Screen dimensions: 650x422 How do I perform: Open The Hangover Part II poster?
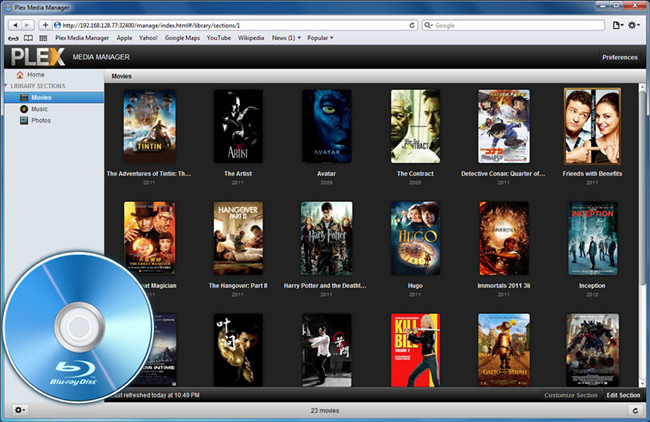click(238, 238)
